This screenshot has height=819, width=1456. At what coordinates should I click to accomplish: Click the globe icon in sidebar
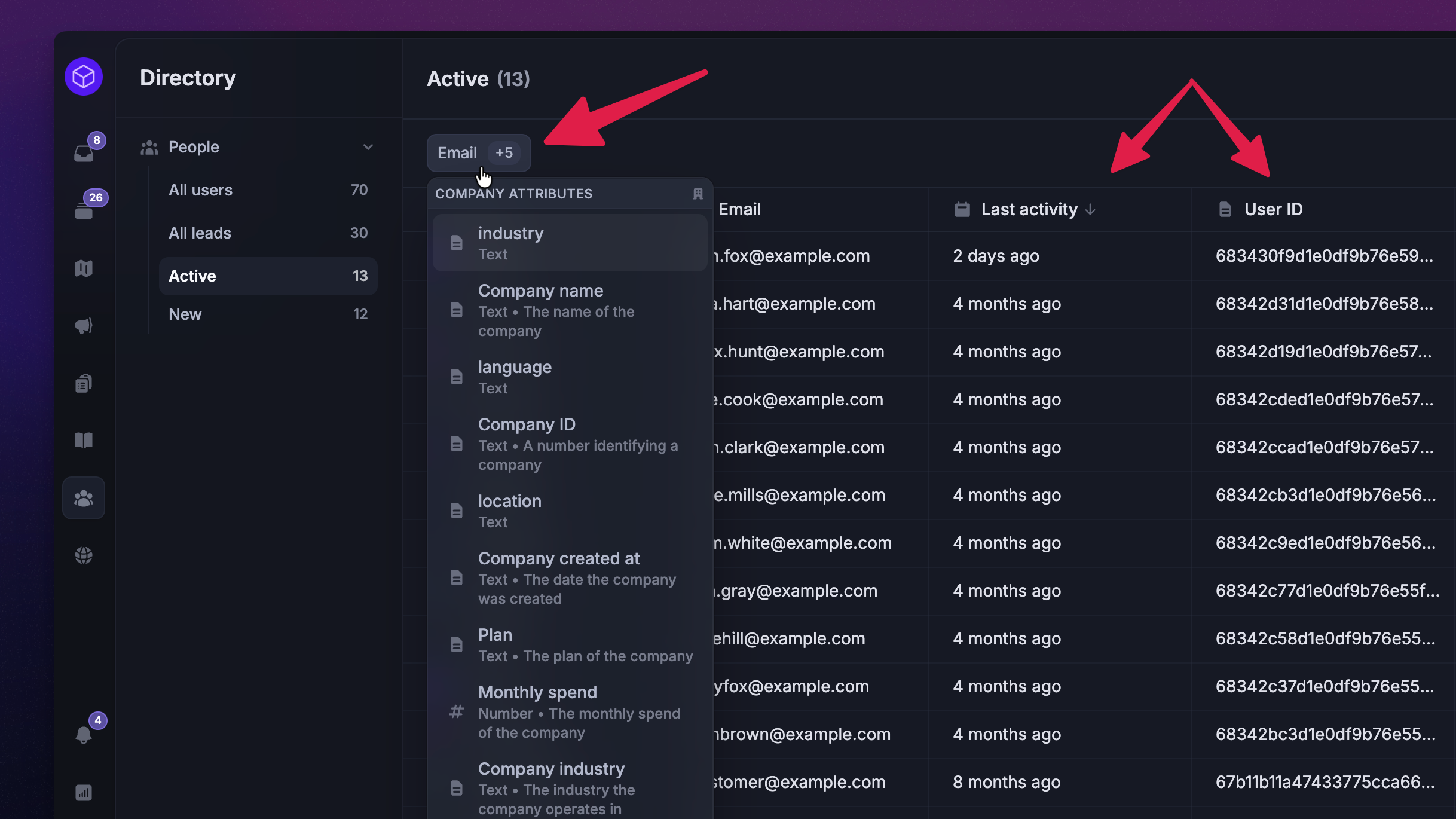[84, 555]
